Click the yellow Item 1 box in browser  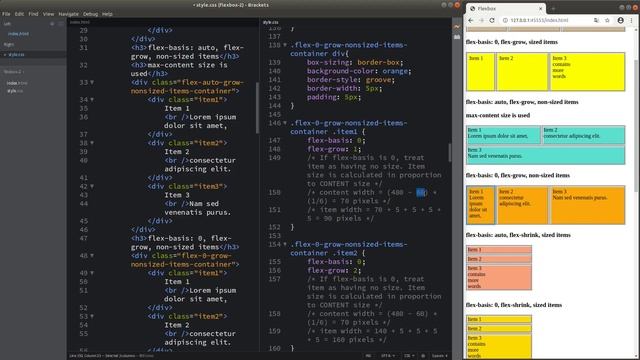point(480,71)
